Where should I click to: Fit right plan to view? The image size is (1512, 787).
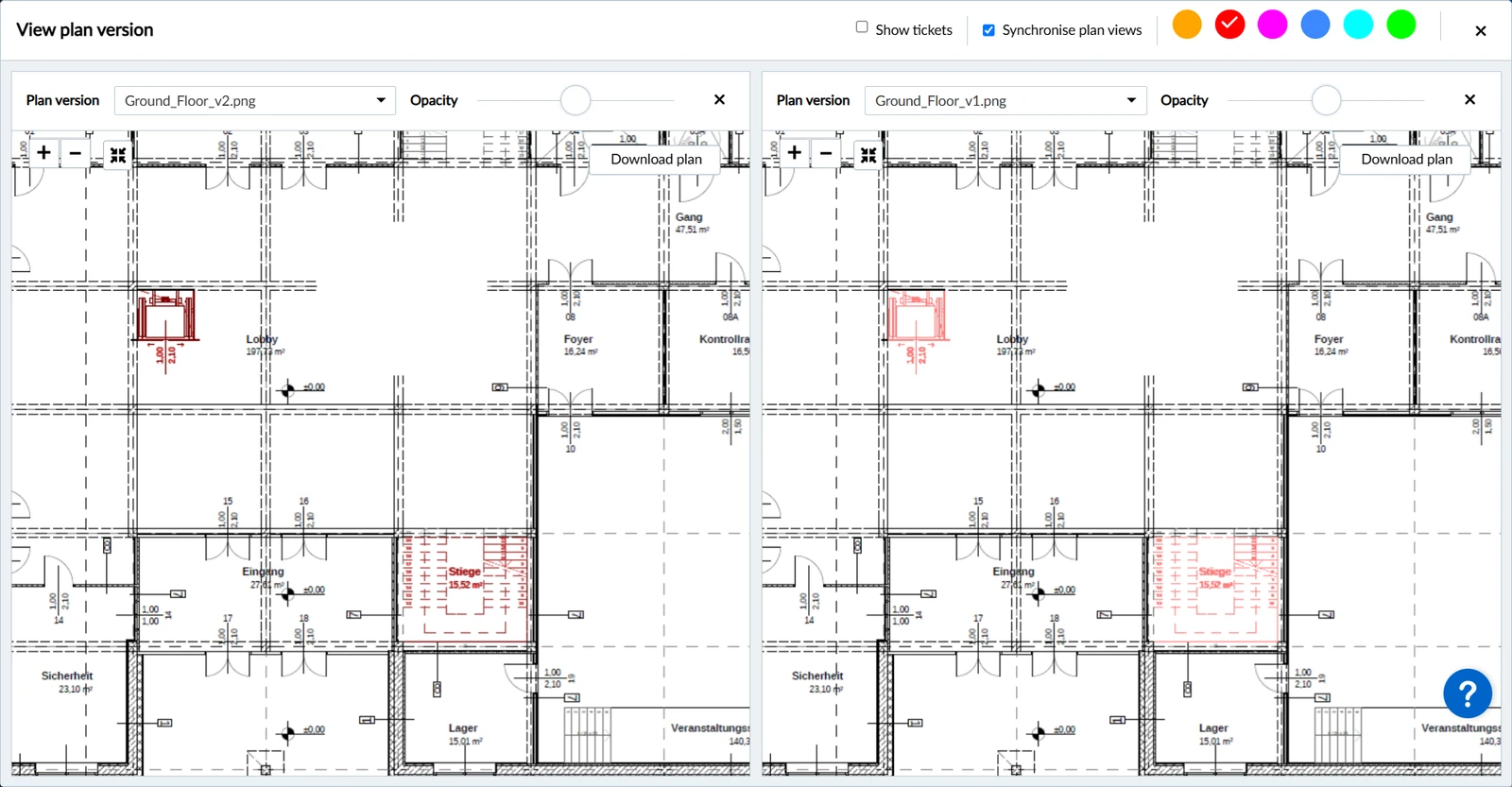pyautogui.click(x=868, y=154)
